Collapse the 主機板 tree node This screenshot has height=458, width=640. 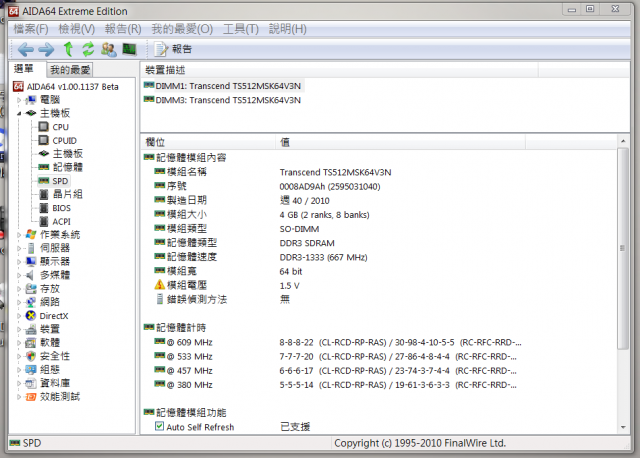19,113
